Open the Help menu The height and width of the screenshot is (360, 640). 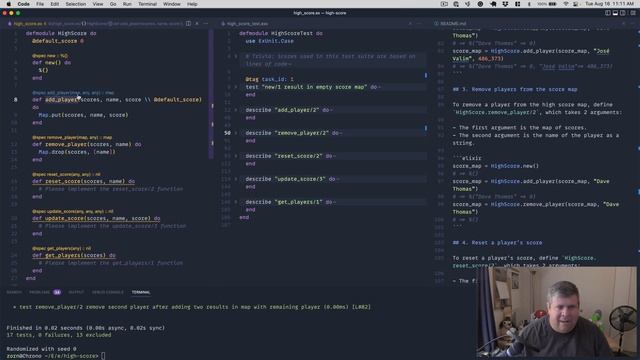point(192,4)
